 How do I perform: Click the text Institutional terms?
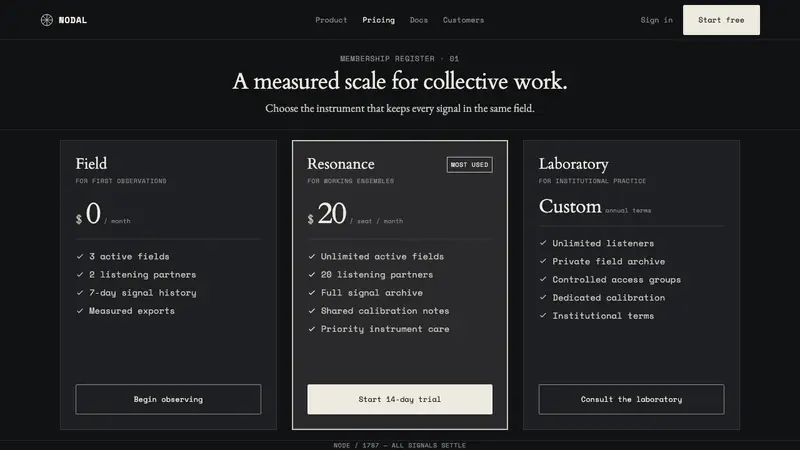click(603, 316)
